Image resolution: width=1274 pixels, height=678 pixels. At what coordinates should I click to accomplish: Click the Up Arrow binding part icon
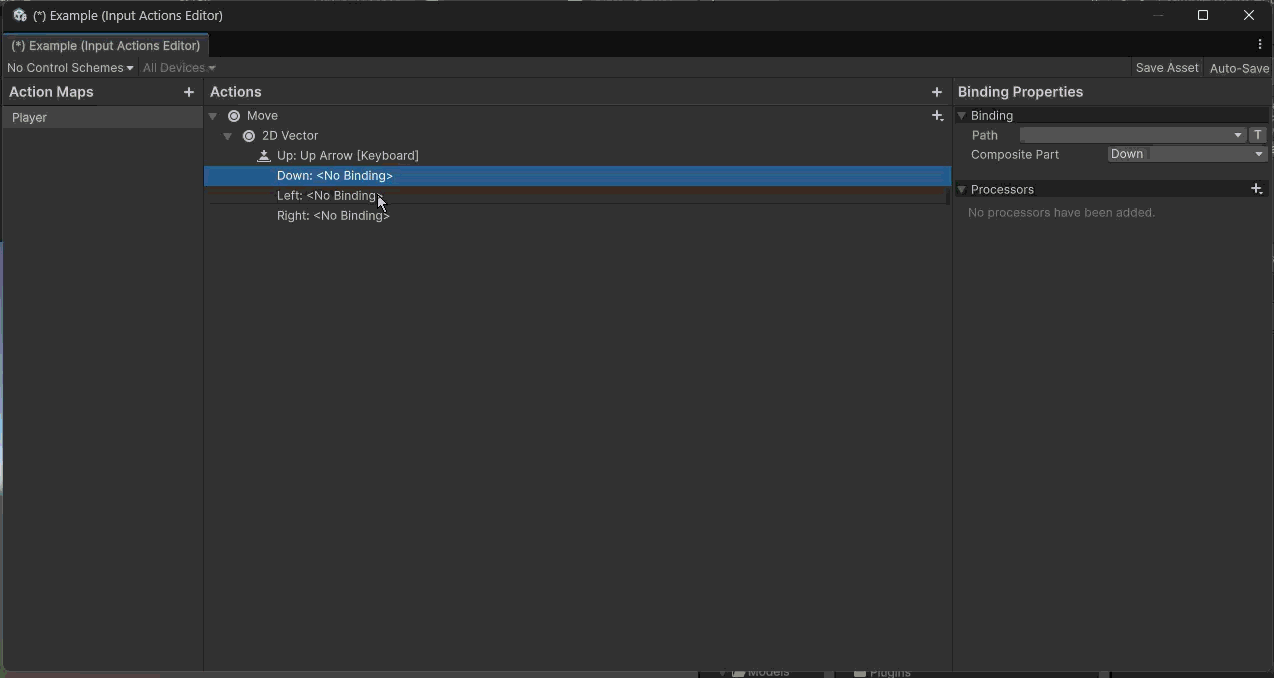pyautogui.click(x=264, y=156)
